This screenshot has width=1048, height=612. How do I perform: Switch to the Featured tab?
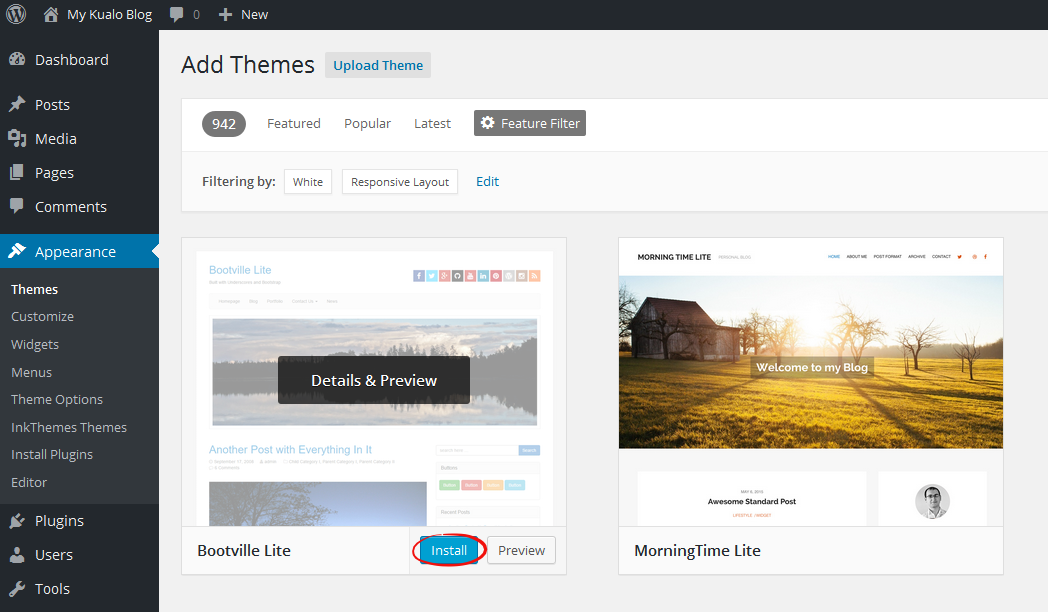(x=294, y=124)
